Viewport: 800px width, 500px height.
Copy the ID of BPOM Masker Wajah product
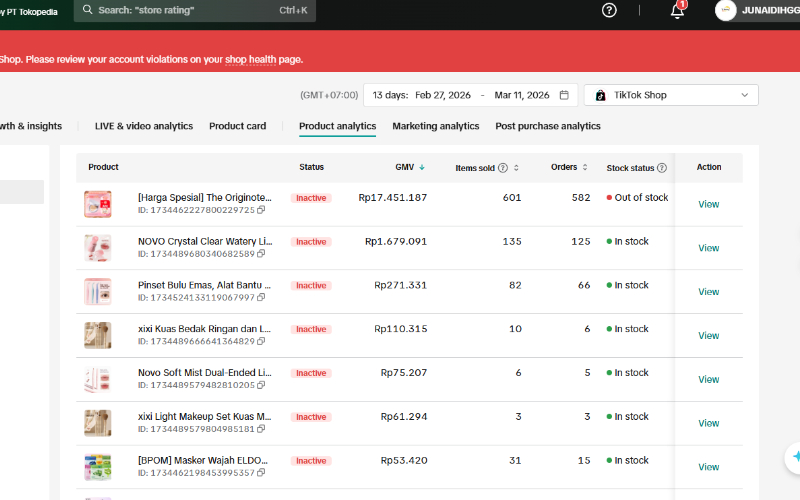[x=261, y=473]
